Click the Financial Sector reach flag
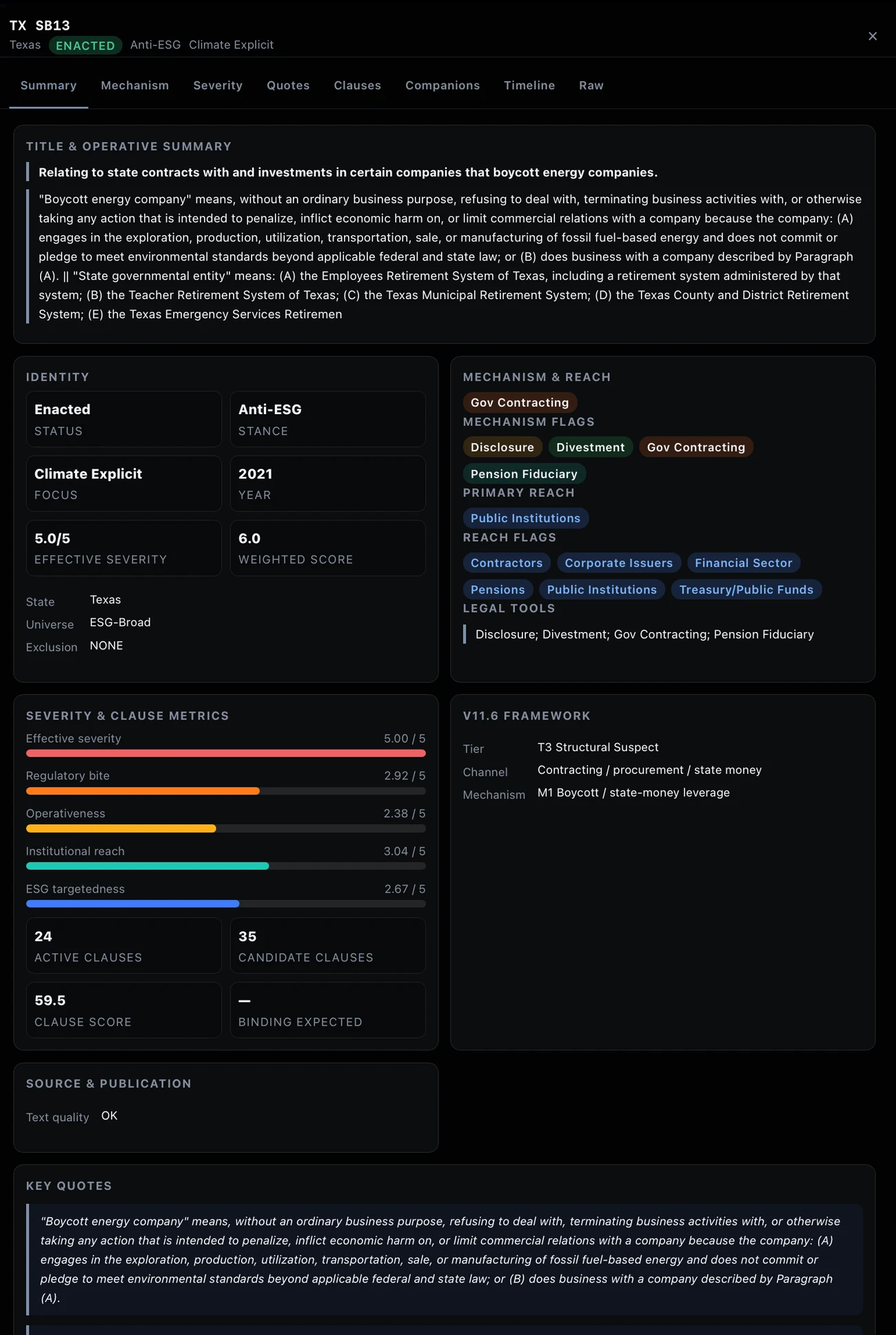The image size is (896, 1335). pyautogui.click(x=744, y=563)
